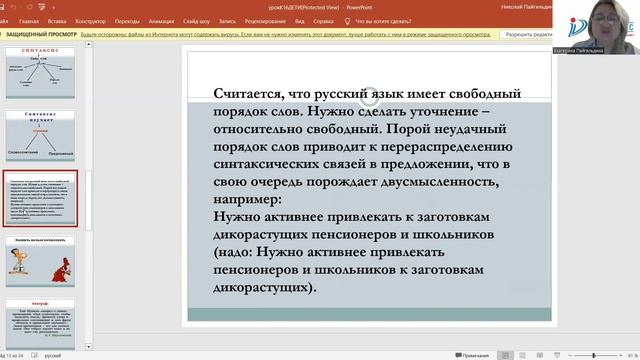Click the Redo/Repeat icon in quick access toolbar
The width and height of the screenshot is (640, 360).
click(29, 7)
